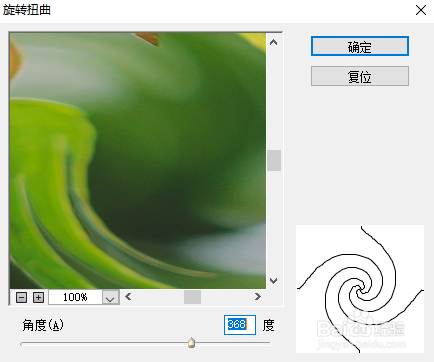The width and height of the screenshot is (434, 362).
Task: Click the preview's scroll down arrow
Action: click(x=274, y=281)
